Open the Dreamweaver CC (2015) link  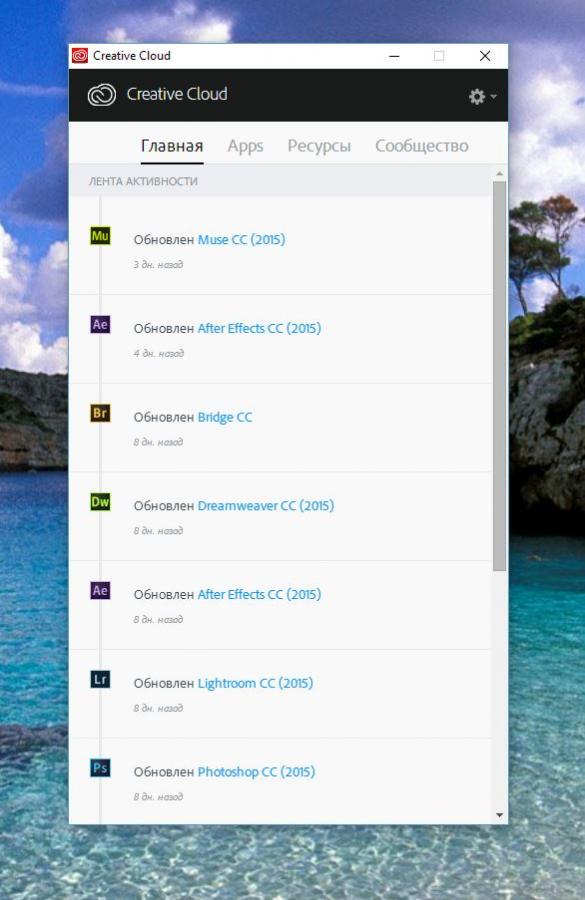pyautogui.click(x=266, y=506)
